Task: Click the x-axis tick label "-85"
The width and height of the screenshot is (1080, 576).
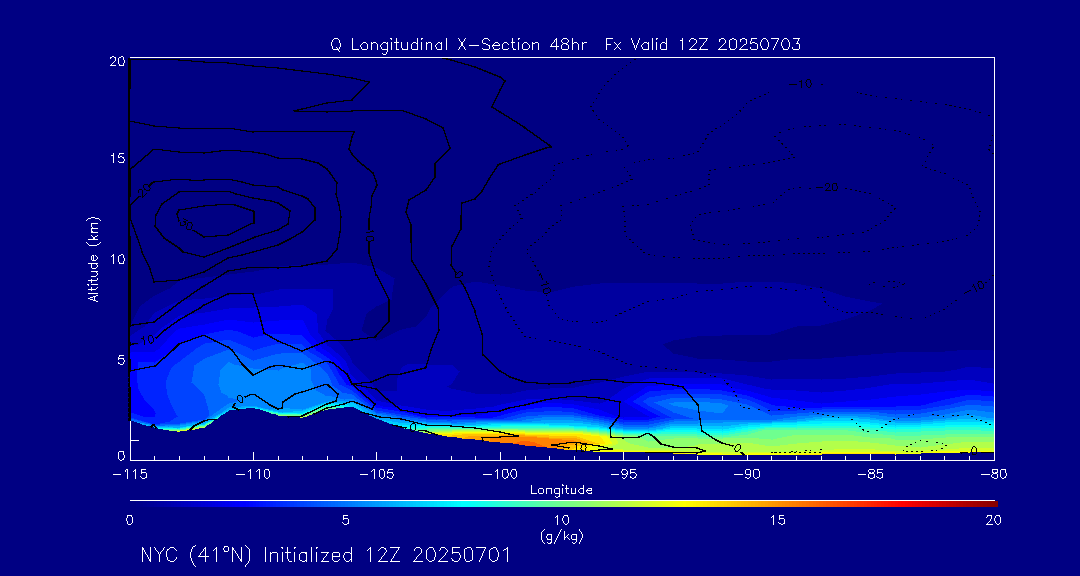Action: point(871,475)
